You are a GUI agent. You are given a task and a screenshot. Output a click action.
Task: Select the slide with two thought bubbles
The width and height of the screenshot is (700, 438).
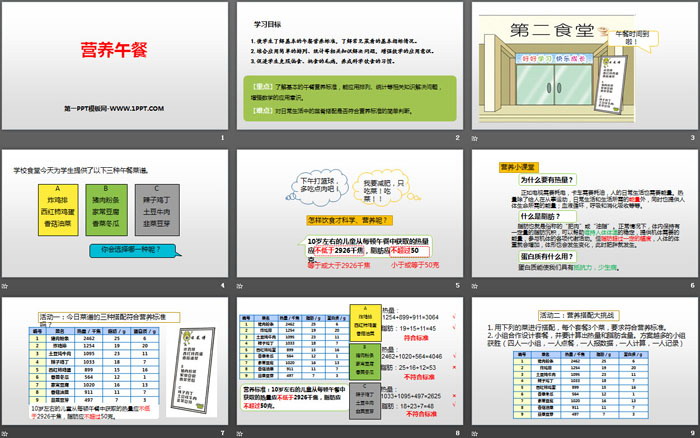[x=350, y=213]
